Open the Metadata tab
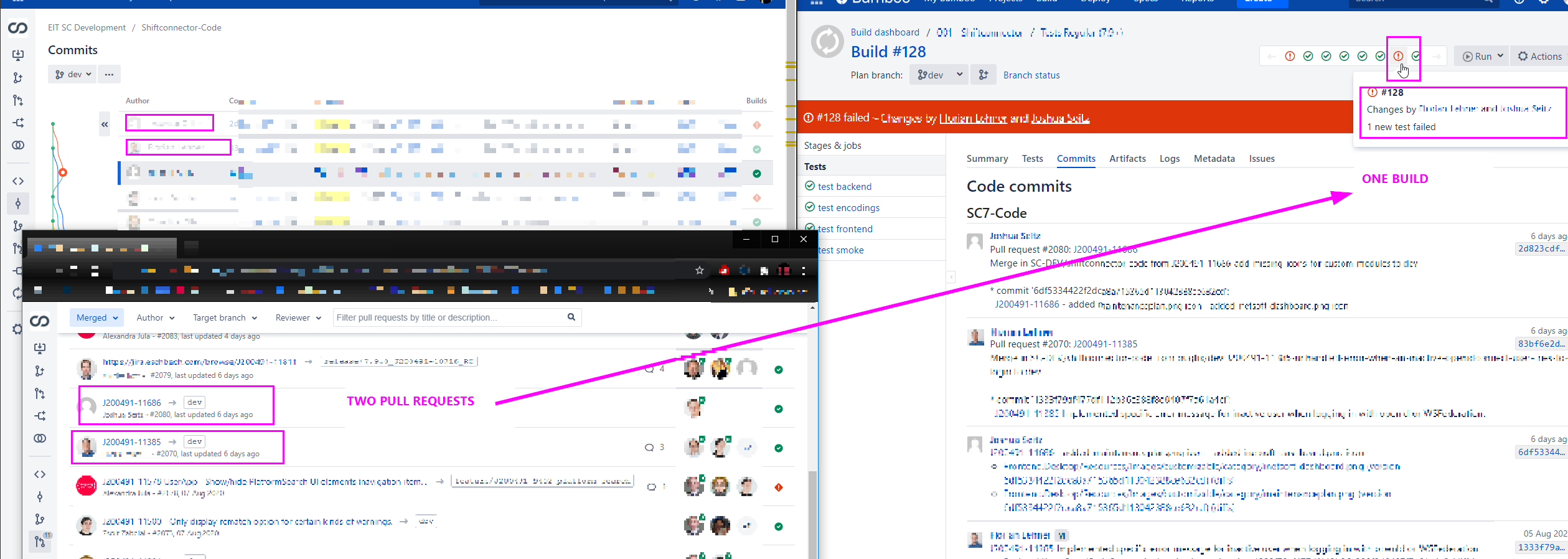 [x=1214, y=159]
